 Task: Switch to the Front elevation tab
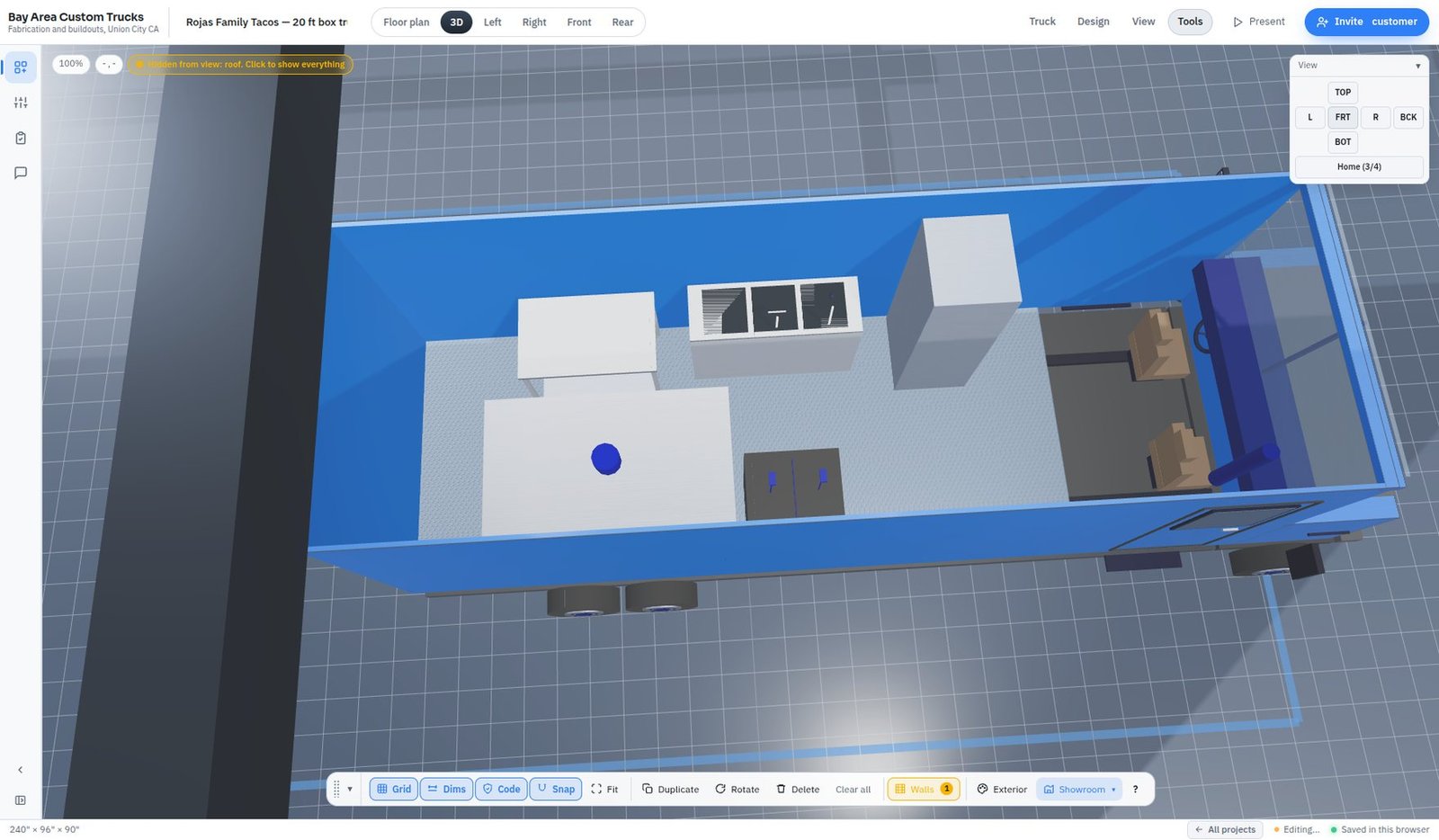[579, 22]
